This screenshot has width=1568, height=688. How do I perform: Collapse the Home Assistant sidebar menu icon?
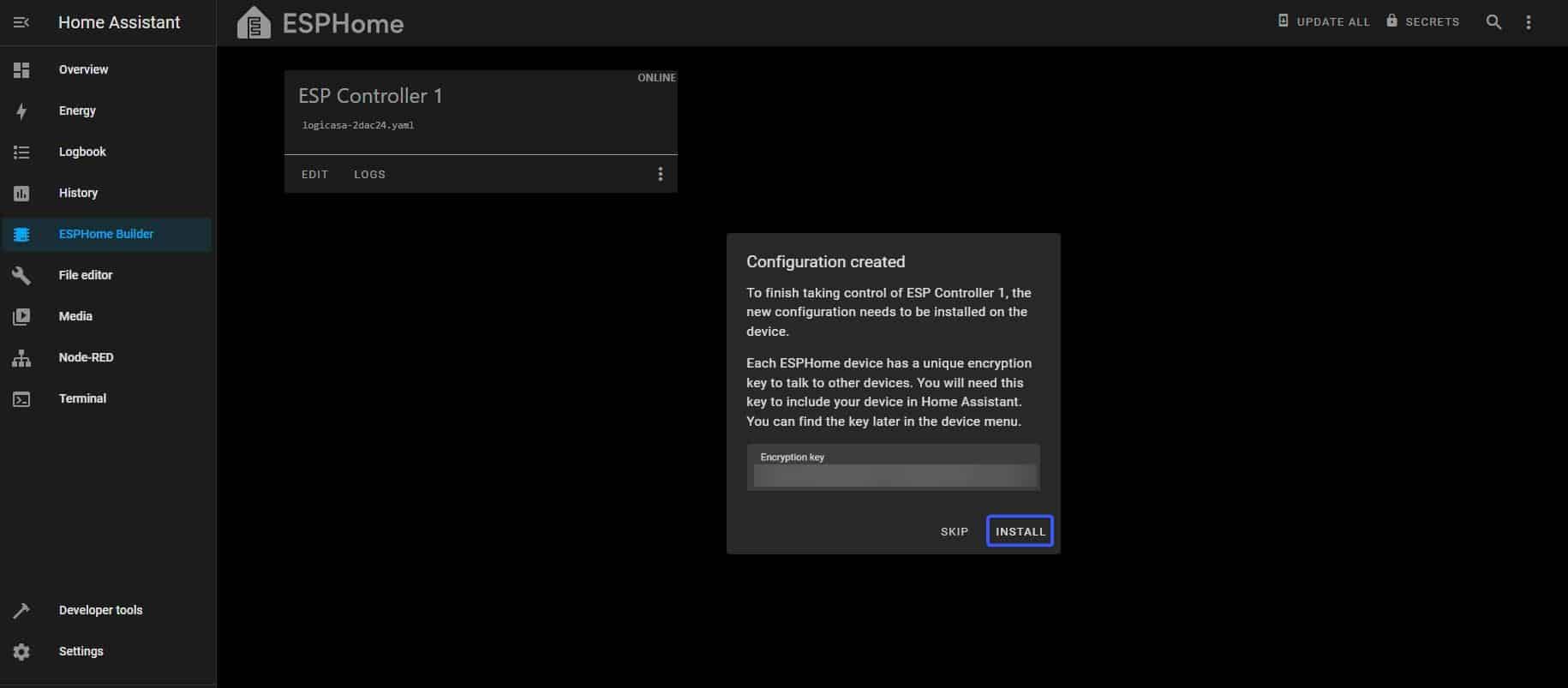pyautogui.click(x=21, y=22)
